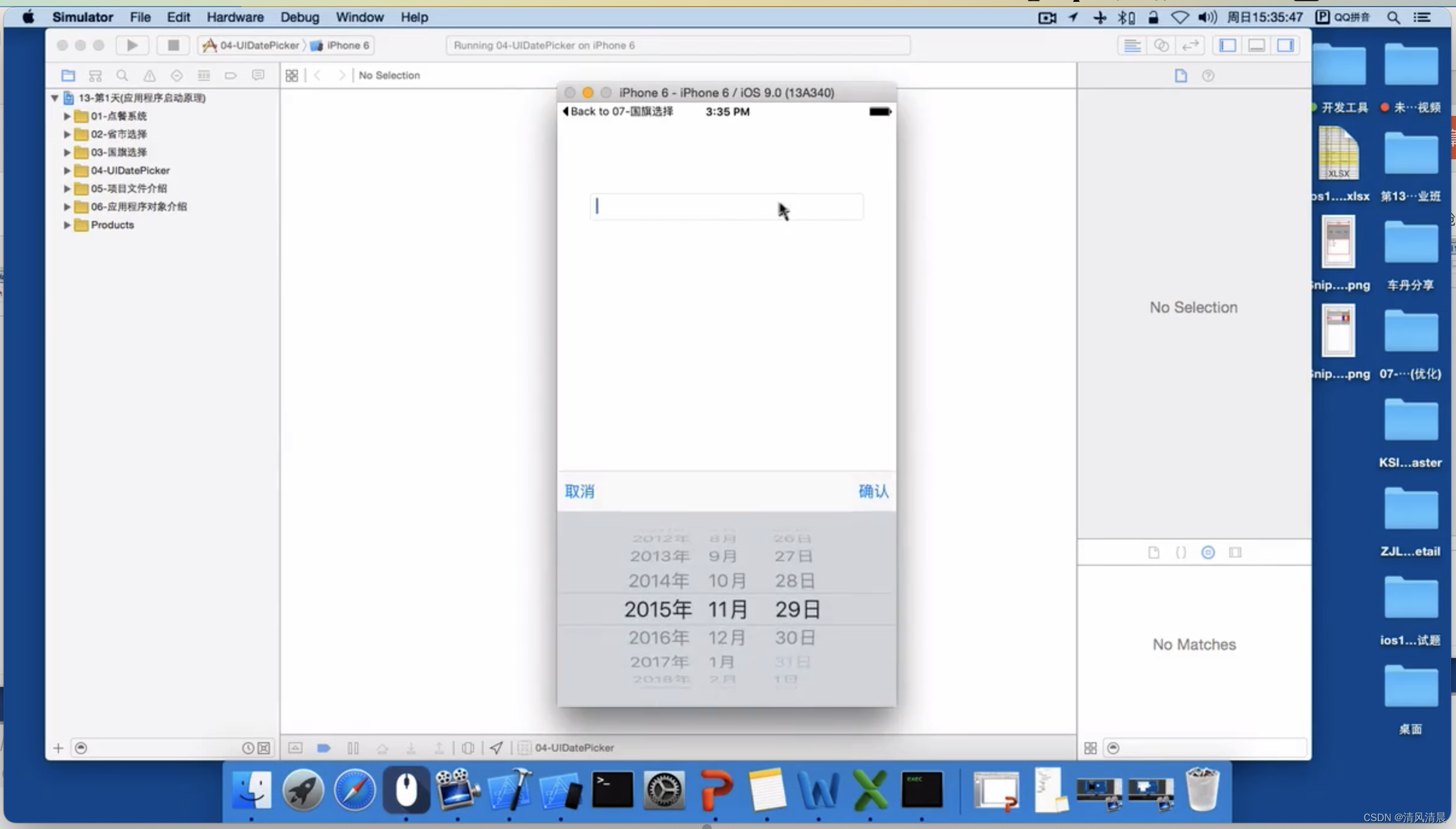The image size is (1456, 829).
Task: Open the iPhone 6 device selector
Action: (340, 45)
